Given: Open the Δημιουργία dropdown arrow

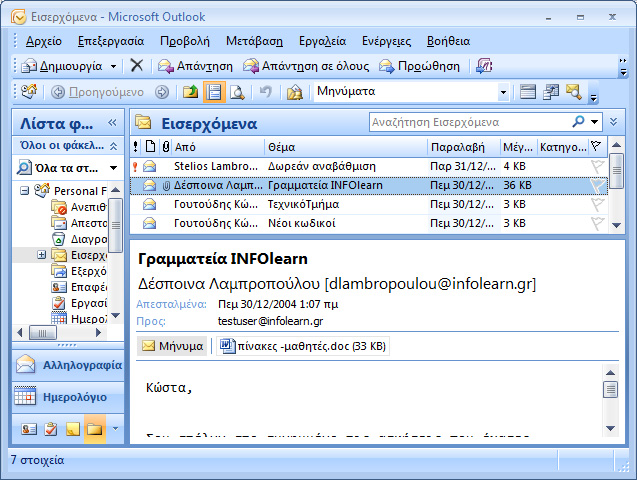Looking at the screenshot, I should pos(113,66).
